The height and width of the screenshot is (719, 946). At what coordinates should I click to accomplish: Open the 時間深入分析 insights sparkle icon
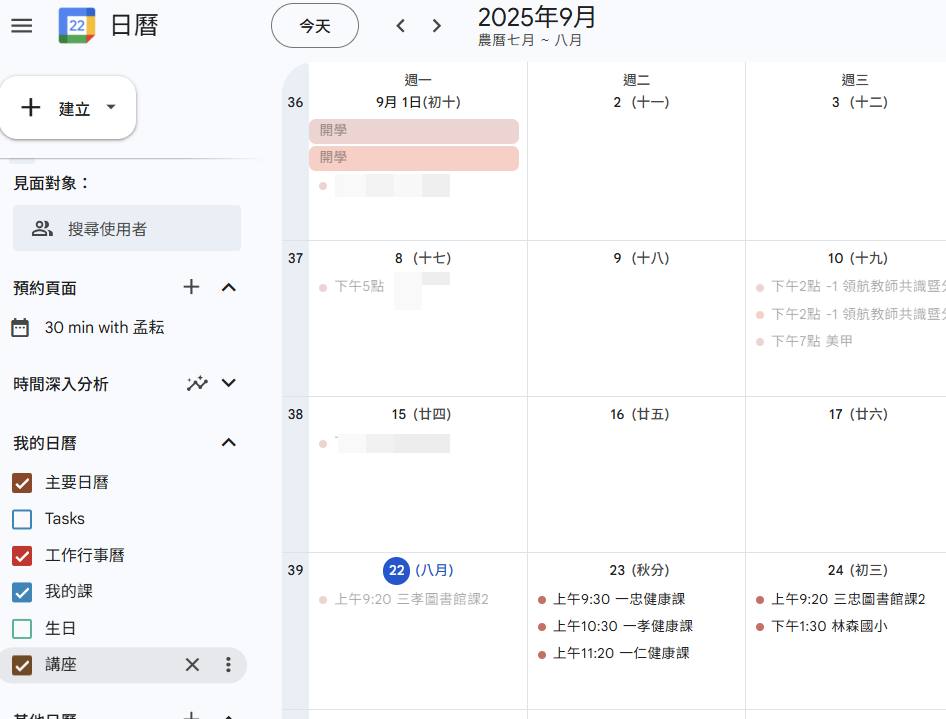197,383
